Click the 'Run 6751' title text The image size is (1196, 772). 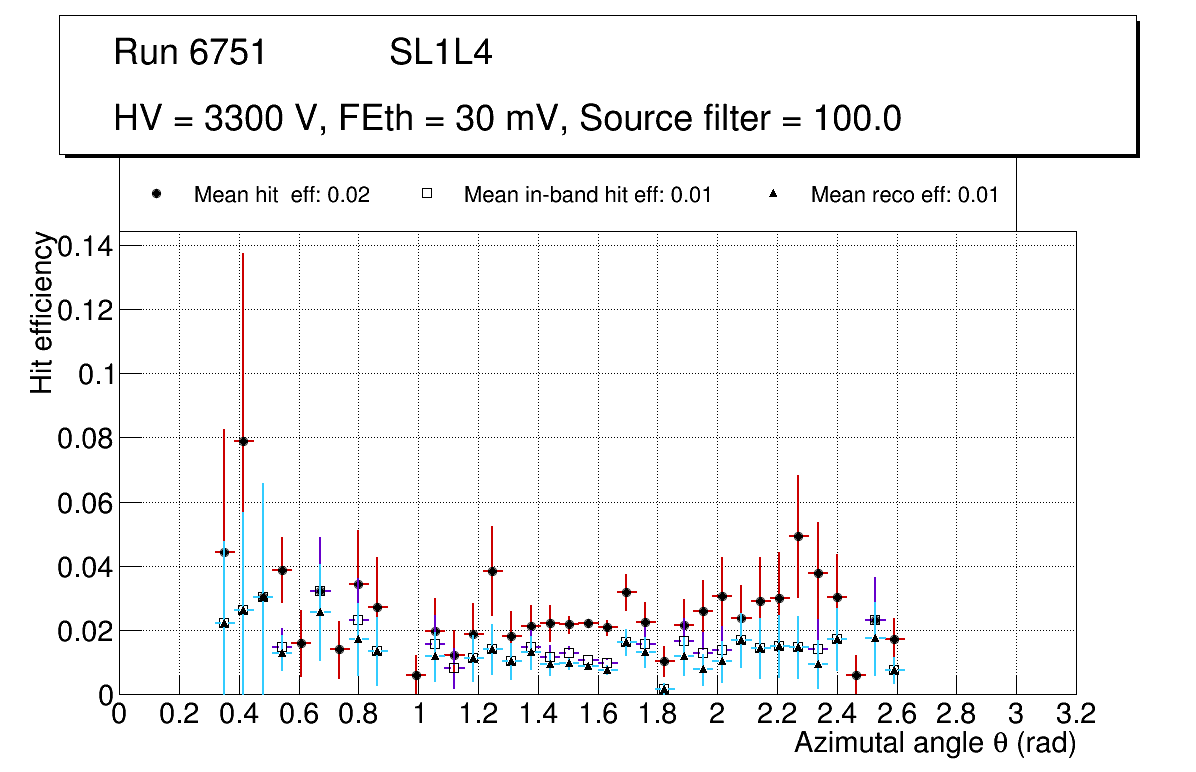[190, 53]
